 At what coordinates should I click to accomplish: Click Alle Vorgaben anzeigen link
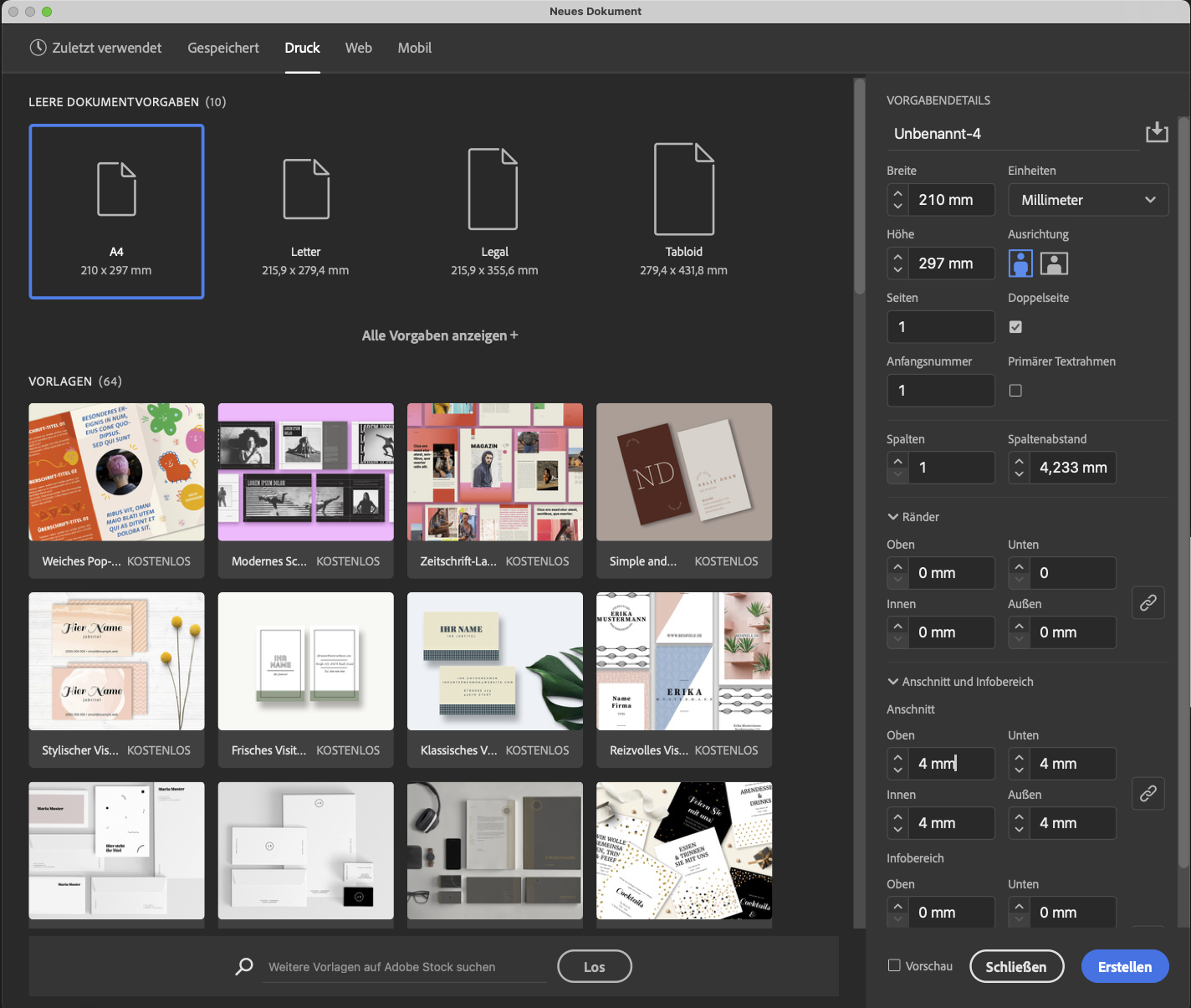(x=440, y=335)
